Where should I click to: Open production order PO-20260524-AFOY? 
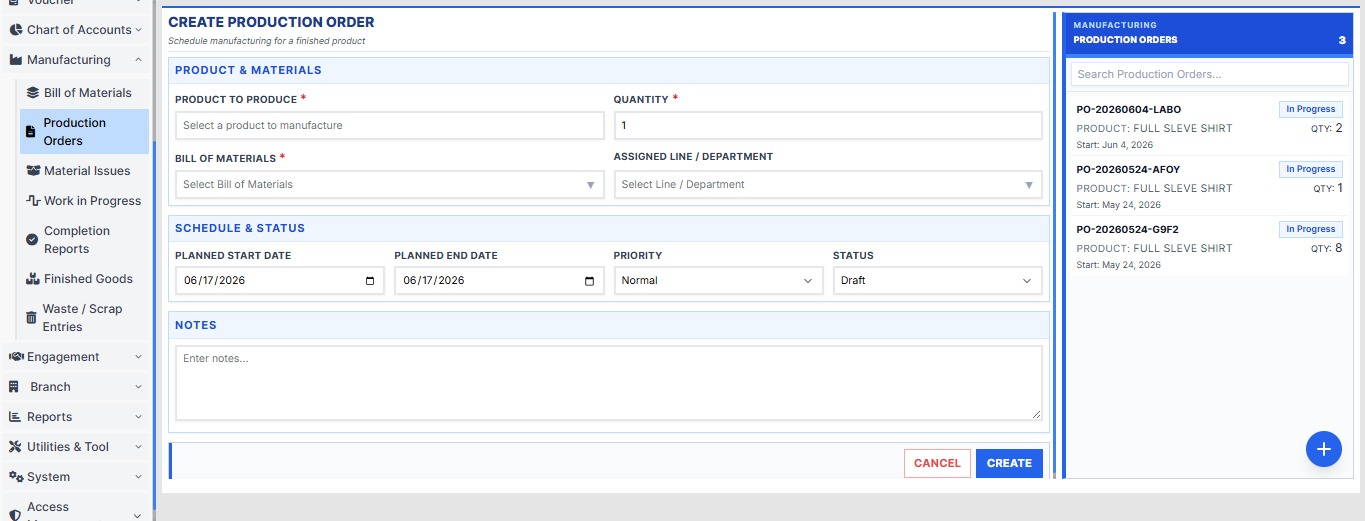[1209, 185]
